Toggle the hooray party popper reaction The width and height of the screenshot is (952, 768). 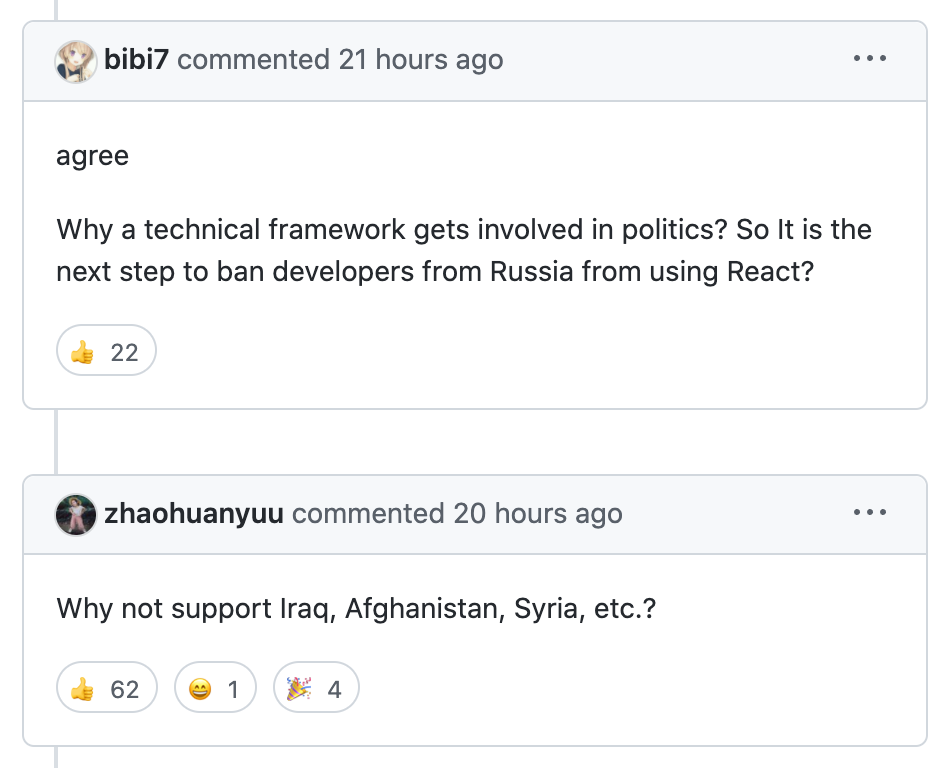[x=316, y=687]
